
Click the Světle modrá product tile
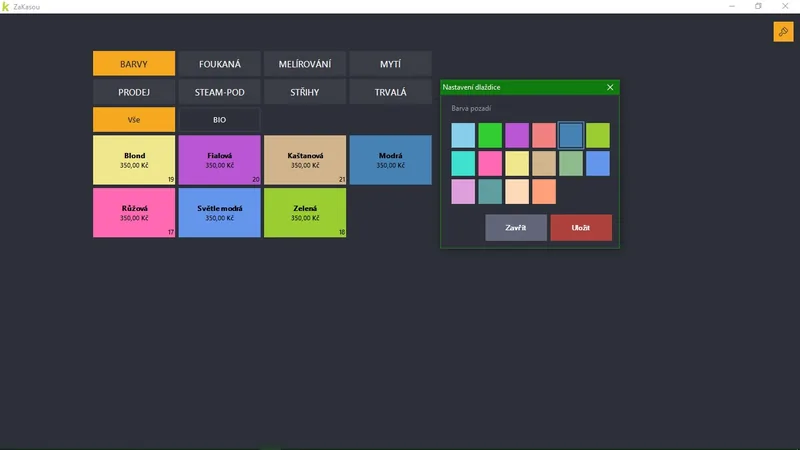(x=219, y=212)
